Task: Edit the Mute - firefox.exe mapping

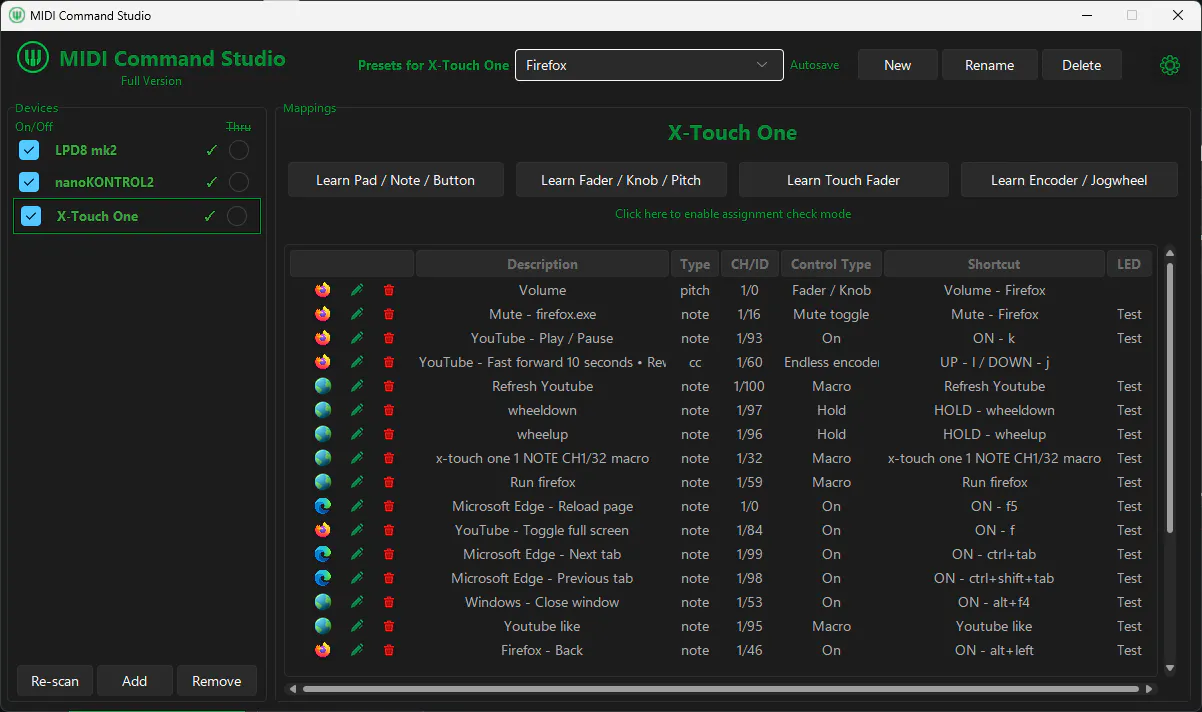Action: click(357, 314)
